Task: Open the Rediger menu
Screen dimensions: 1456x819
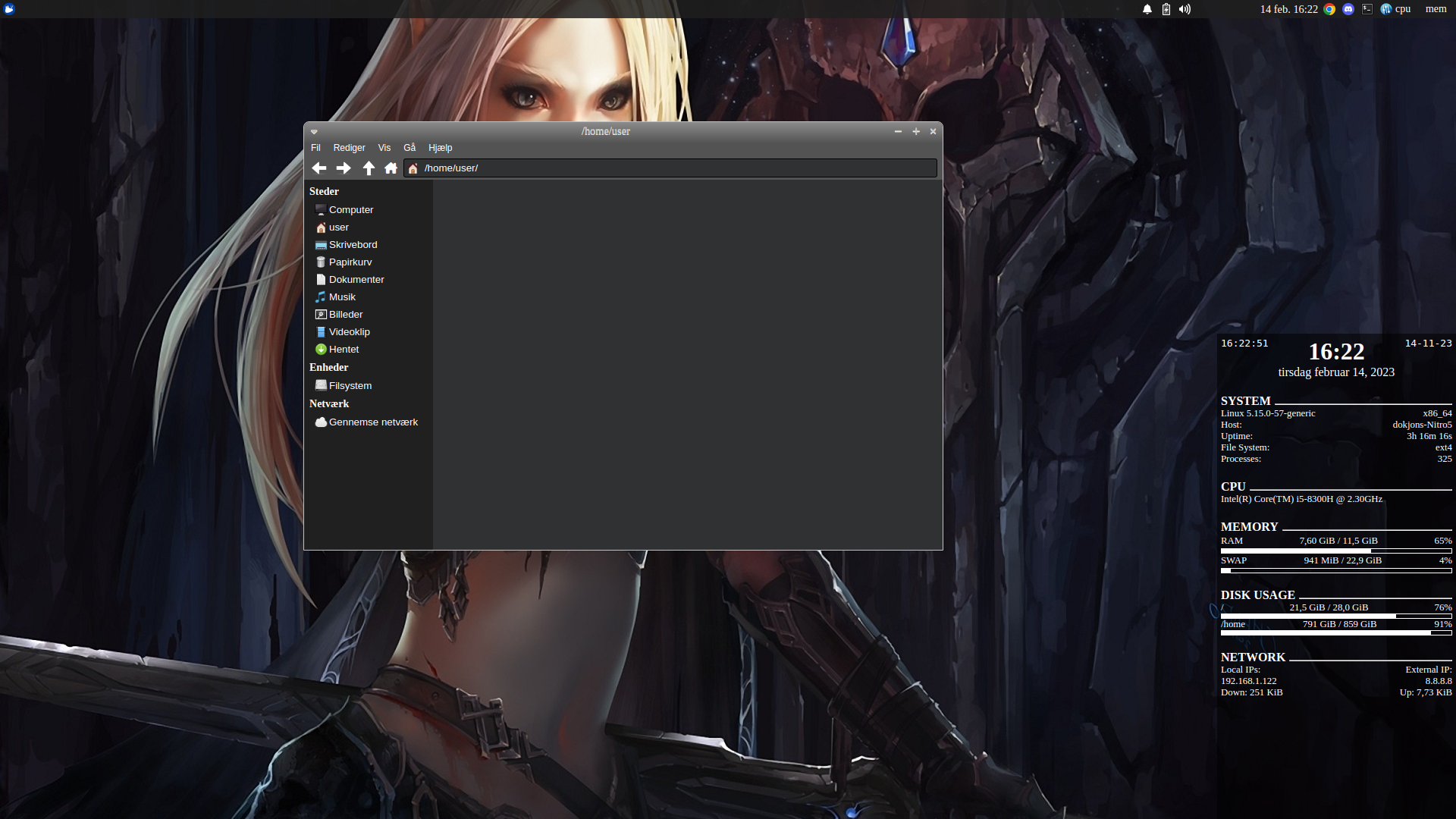Action: [x=349, y=148]
